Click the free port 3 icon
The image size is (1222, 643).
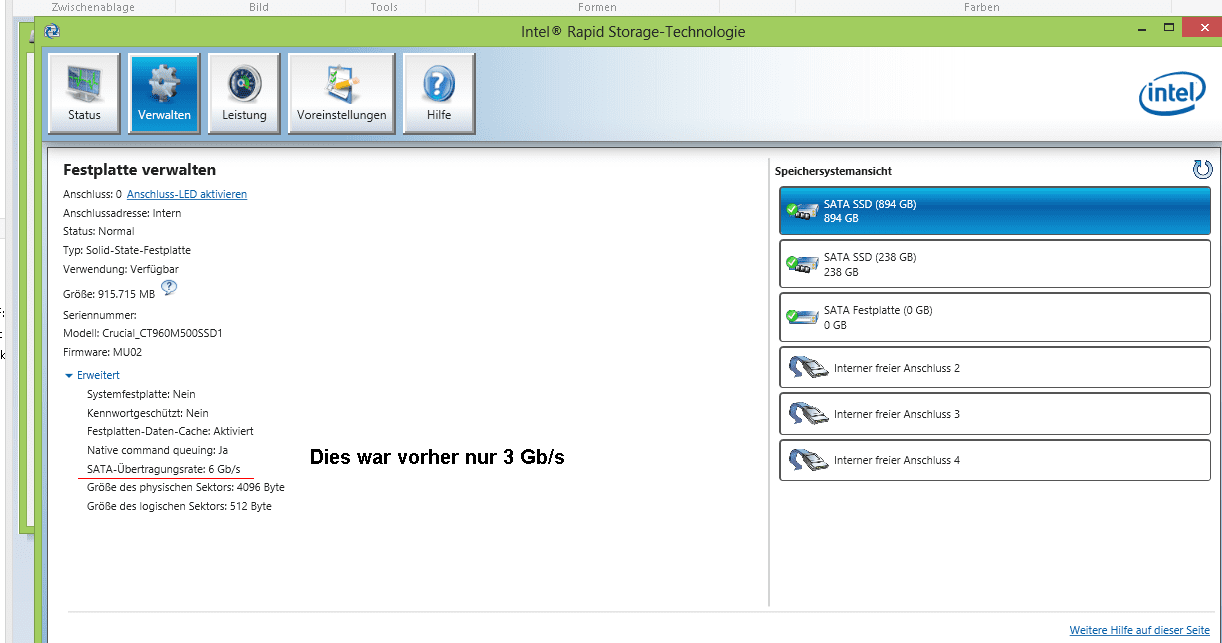click(x=808, y=414)
